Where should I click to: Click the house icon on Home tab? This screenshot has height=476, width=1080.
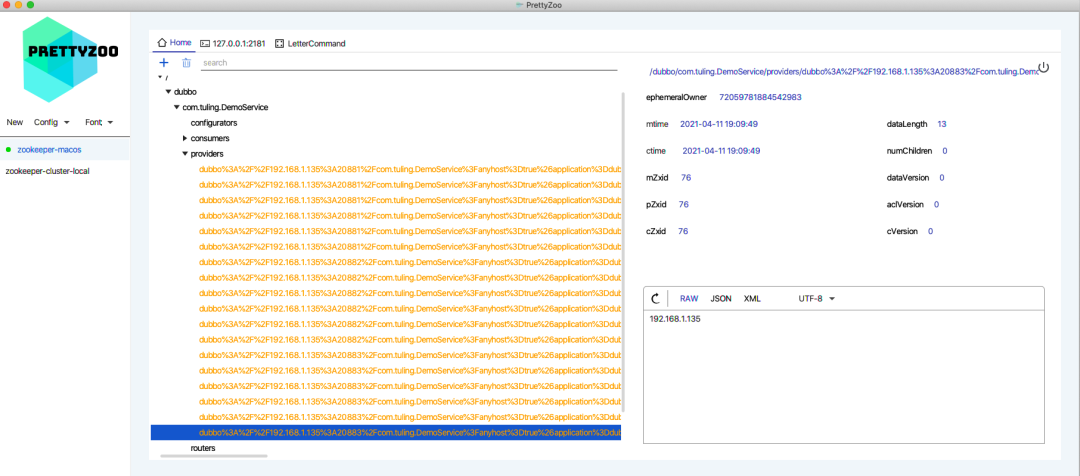pos(163,42)
